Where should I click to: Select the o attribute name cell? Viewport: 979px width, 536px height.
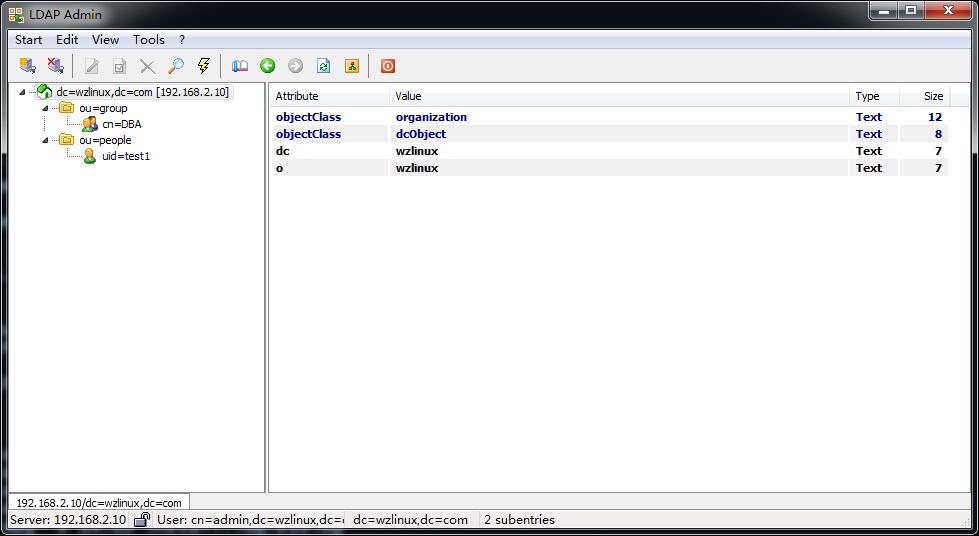pos(279,167)
